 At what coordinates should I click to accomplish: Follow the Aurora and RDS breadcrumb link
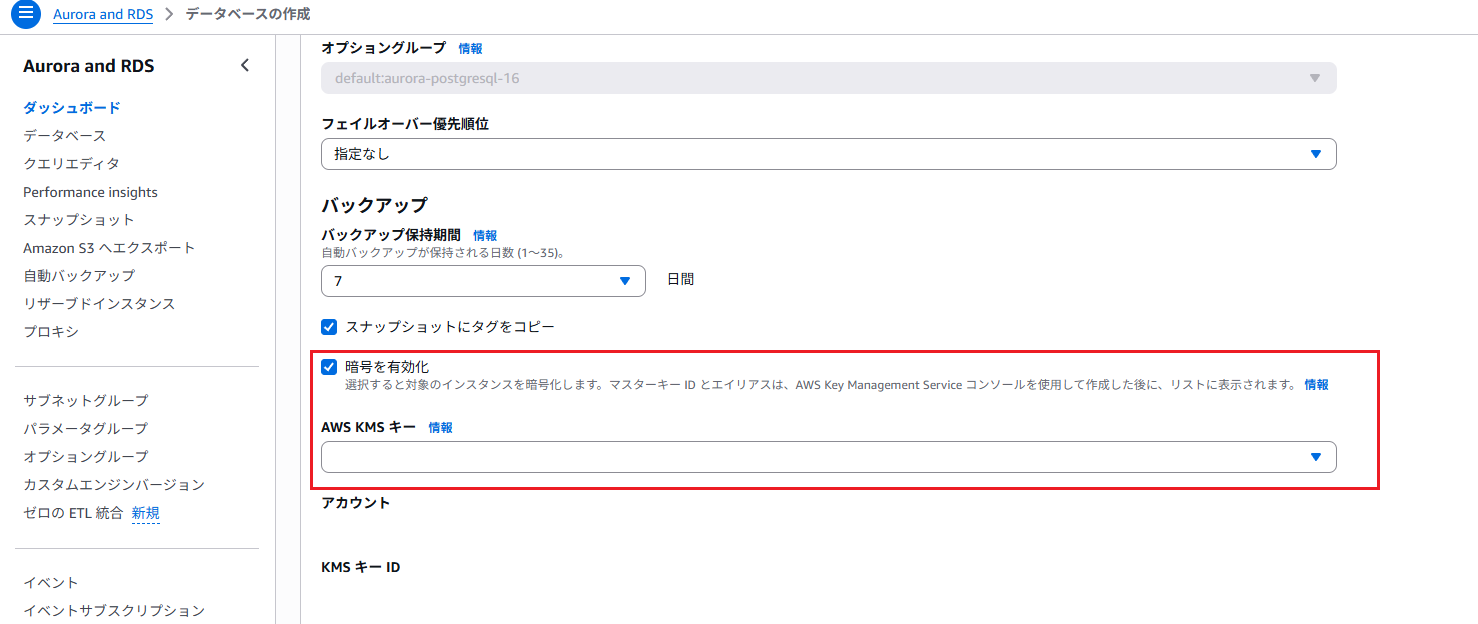tap(103, 15)
